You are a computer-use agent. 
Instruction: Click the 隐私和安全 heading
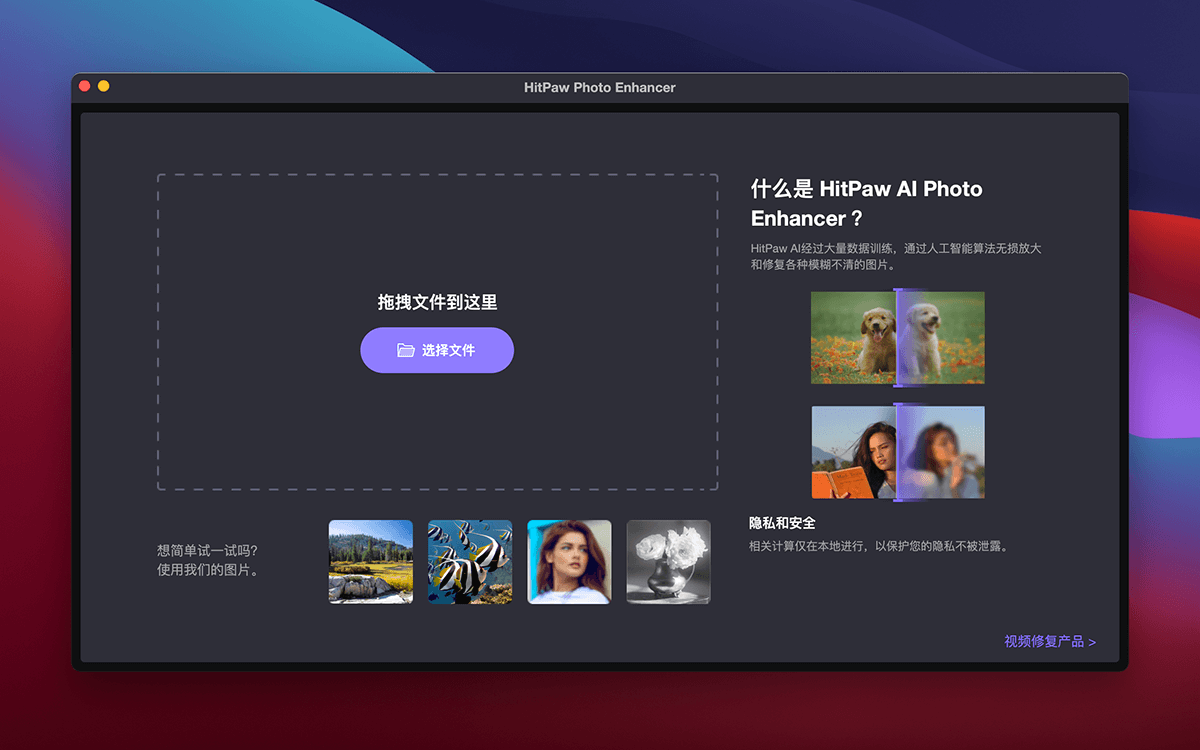point(782,523)
